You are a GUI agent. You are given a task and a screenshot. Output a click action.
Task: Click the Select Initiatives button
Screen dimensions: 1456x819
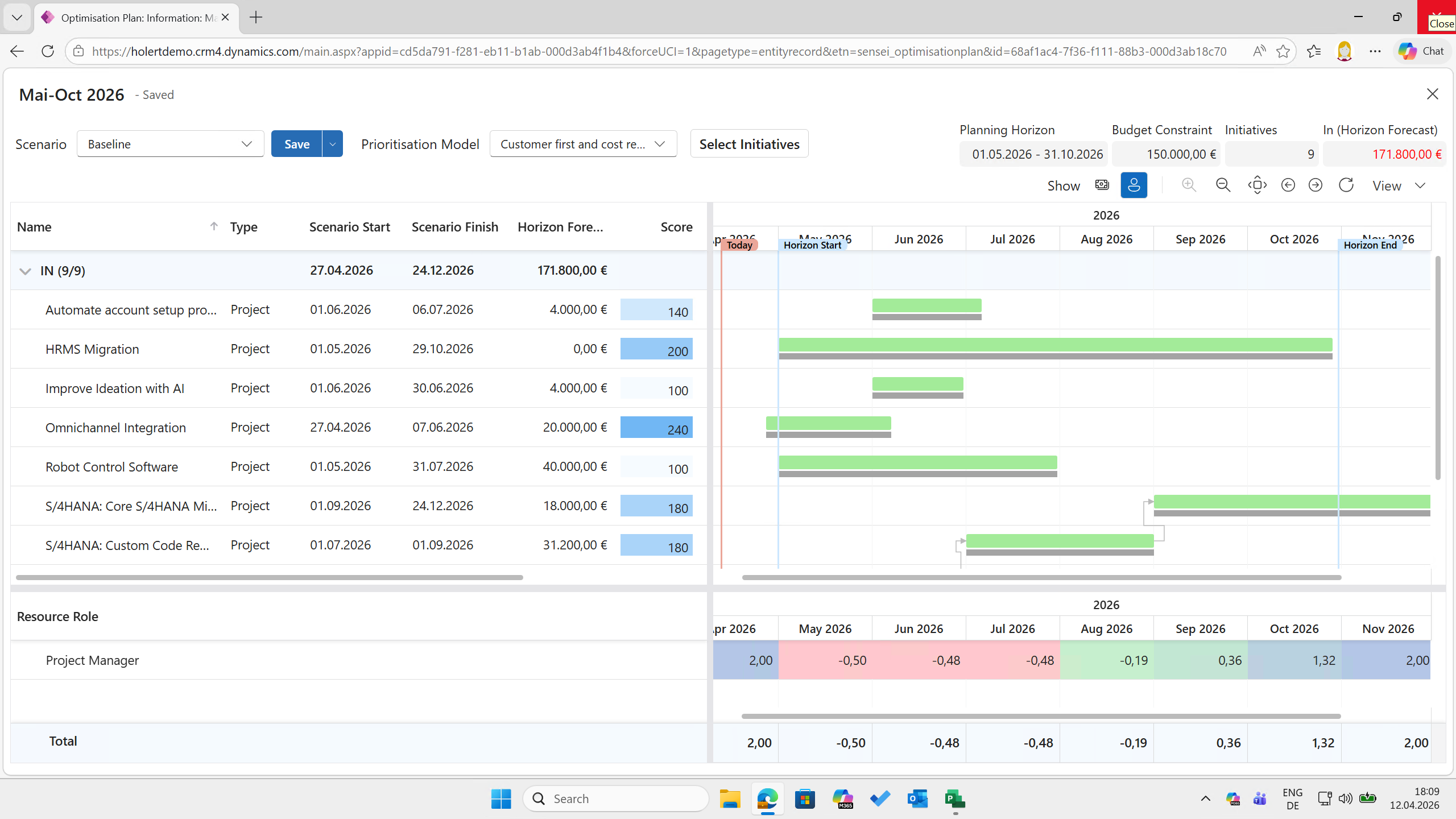pyautogui.click(x=749, y=144)
